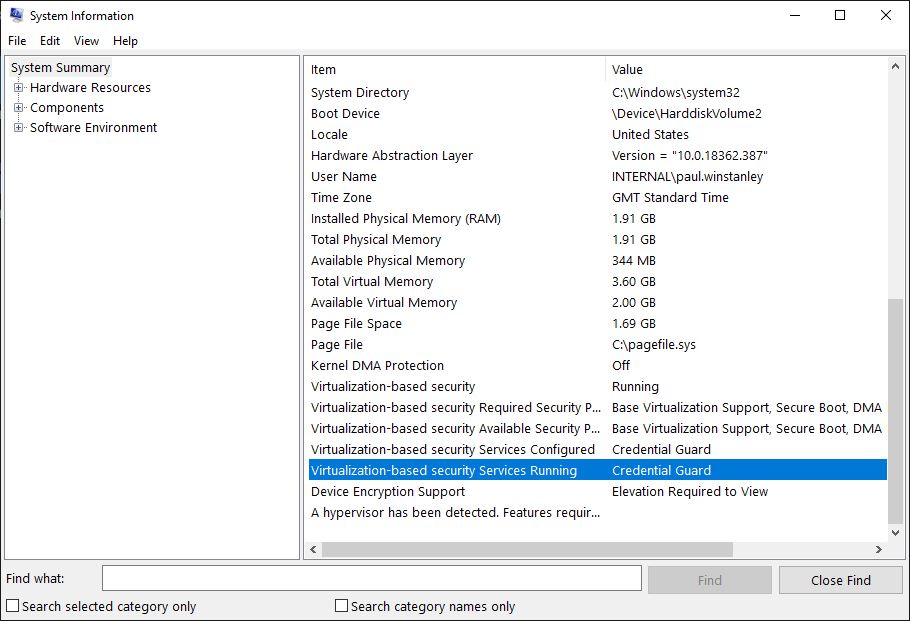The height and width of the screenshot is (621, 910).
Task: Open the Edit menu
Action: point(49,40)
